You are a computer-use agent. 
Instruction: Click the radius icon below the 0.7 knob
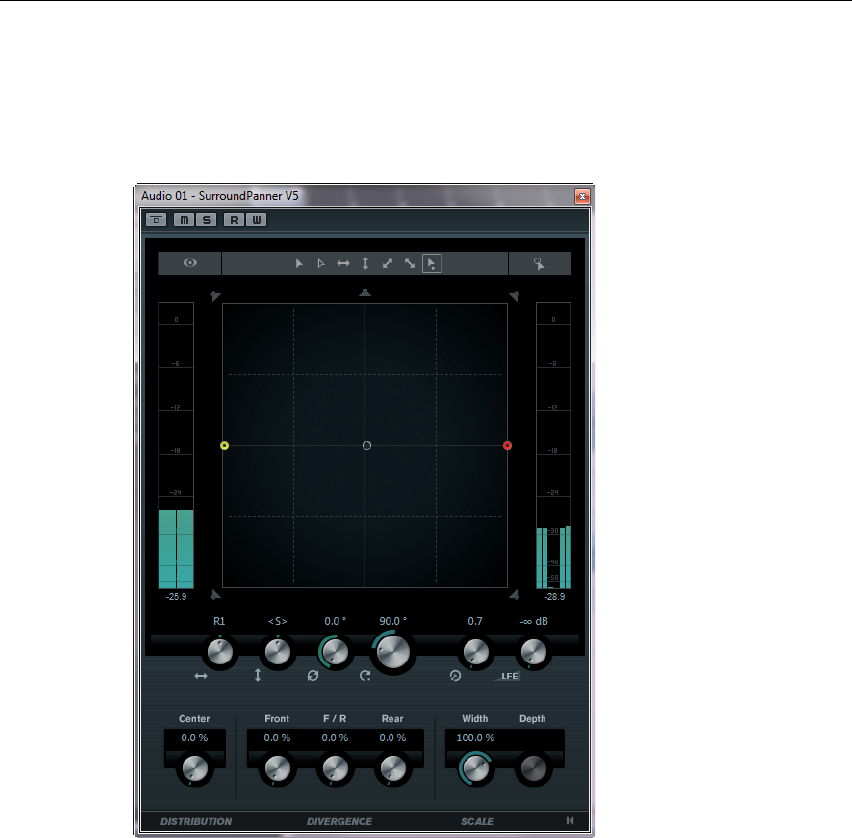[455, 676]
